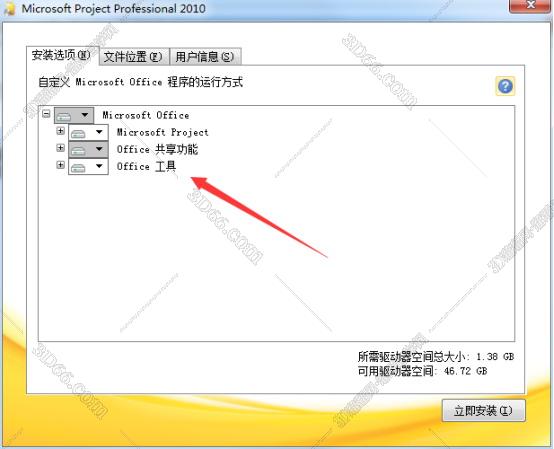554x449 pixels.
Task: Click the 可用驱动器空间 46.72 GB text
Action: (423, 371)
